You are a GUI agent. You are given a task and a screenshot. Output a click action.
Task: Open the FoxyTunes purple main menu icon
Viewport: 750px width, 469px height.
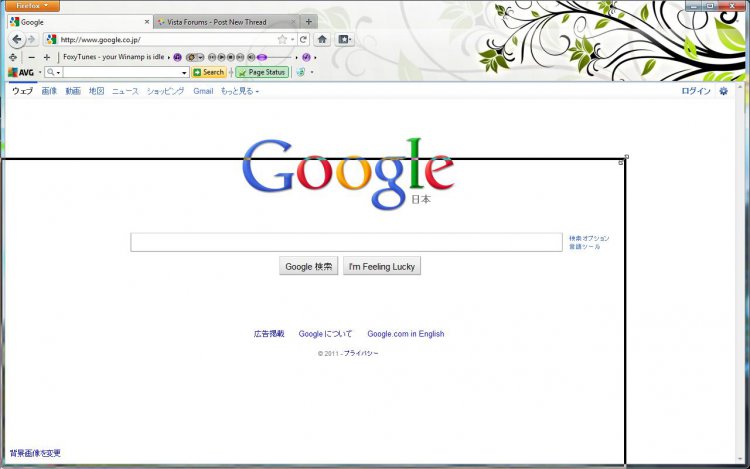pos(177,57)
